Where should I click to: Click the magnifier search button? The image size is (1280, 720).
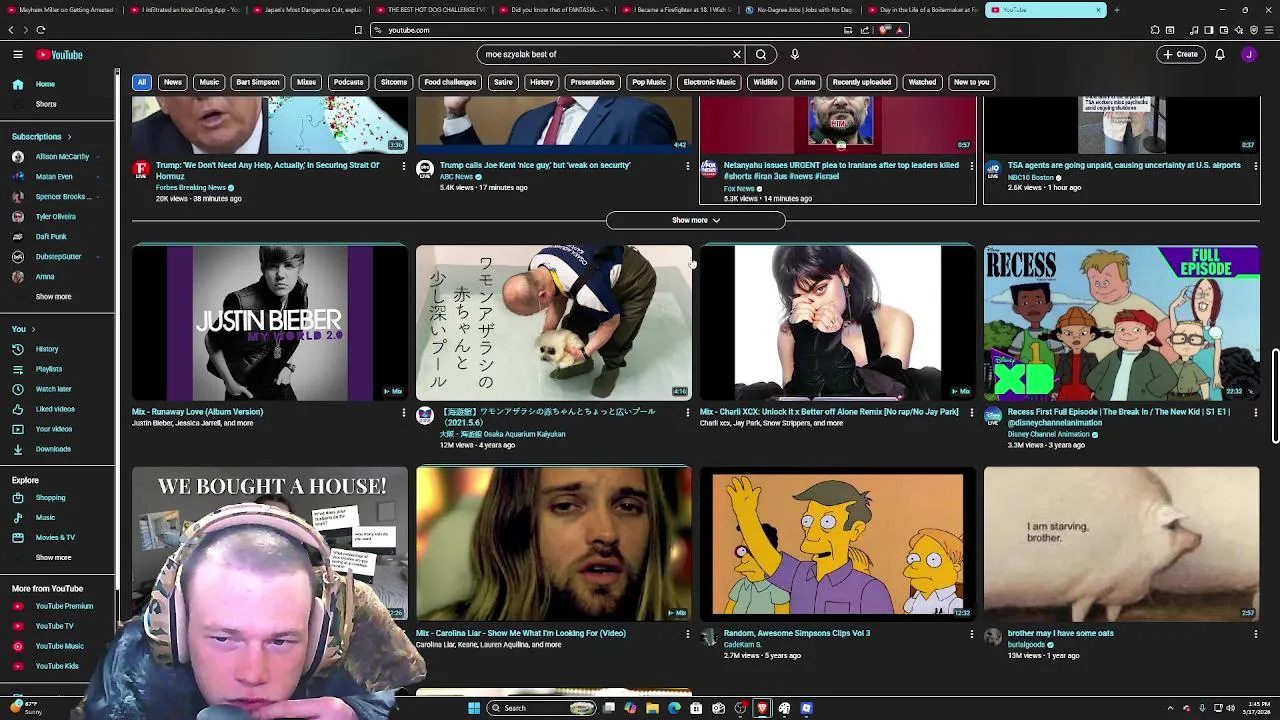[x=761, y=54]
